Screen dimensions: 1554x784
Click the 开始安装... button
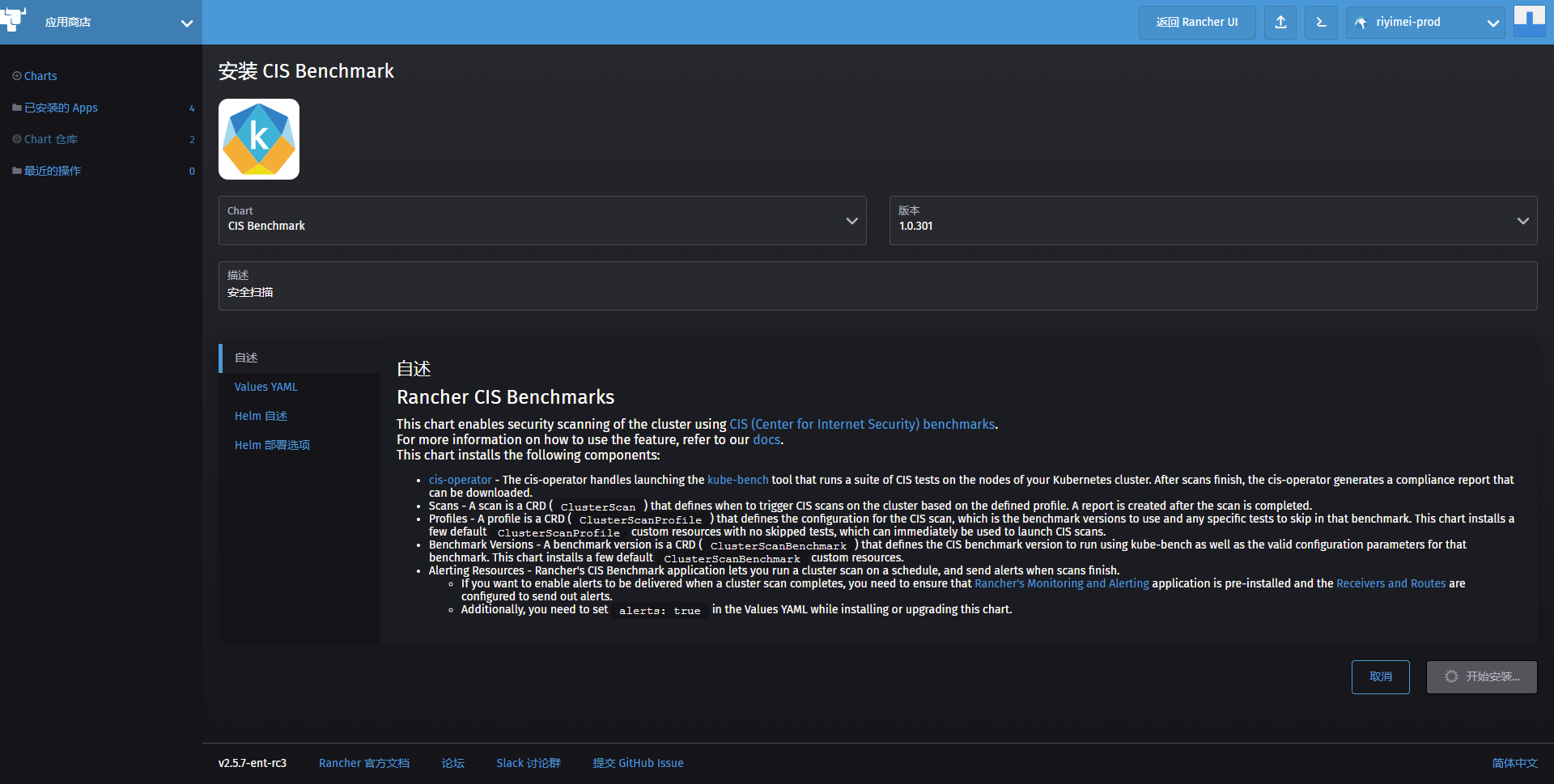[1482, 677]
